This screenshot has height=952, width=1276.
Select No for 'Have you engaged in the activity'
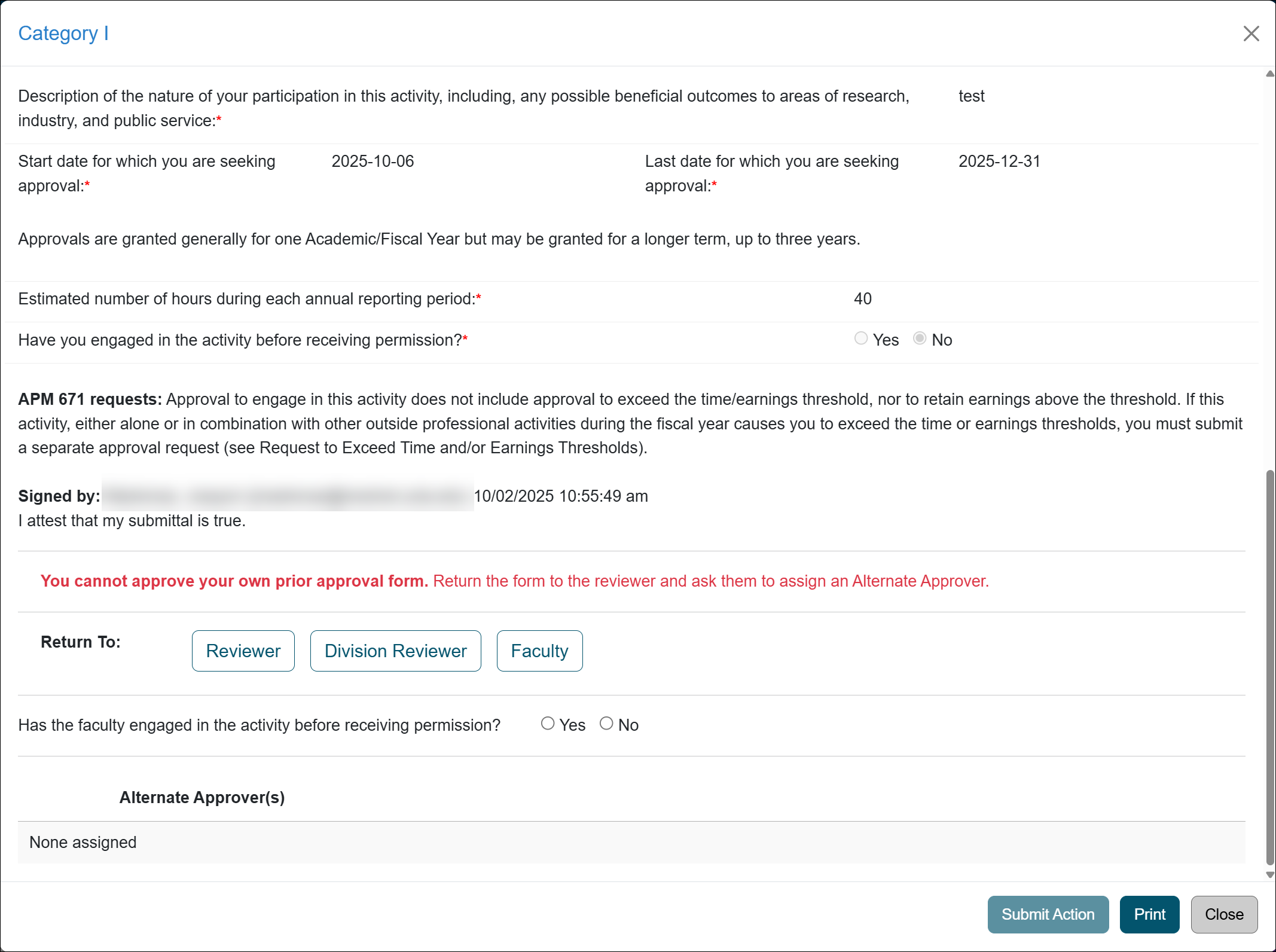click(920, 339)
